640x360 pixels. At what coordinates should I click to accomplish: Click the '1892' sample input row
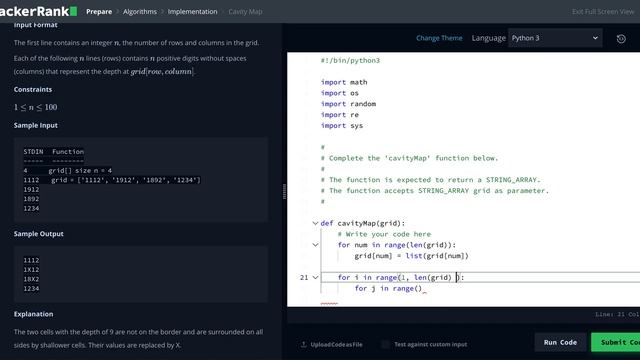pyautogui.click(x=31, y=199)
